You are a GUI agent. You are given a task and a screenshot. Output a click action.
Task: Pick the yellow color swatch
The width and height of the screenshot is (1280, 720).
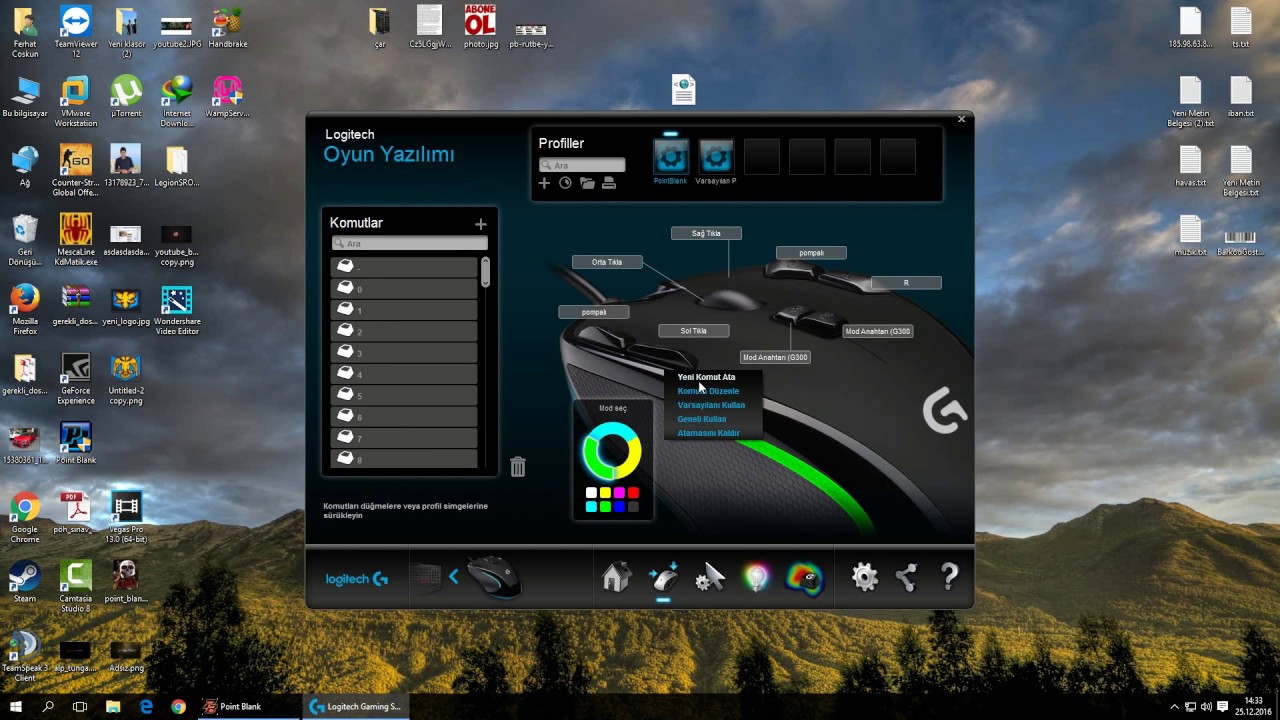click(x=605, y=493)
